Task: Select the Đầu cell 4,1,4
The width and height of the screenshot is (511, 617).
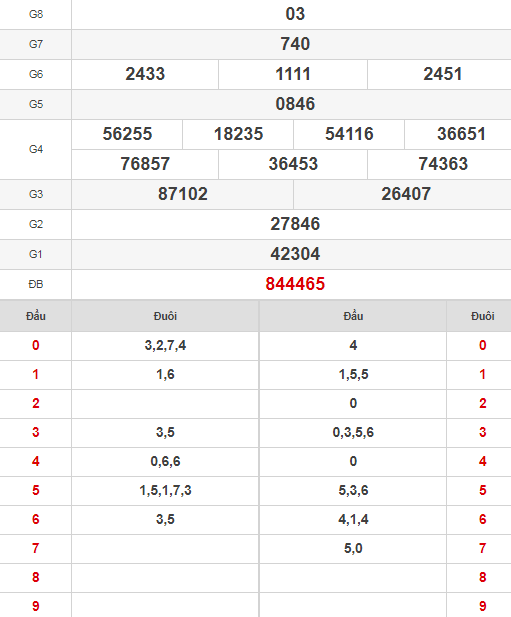Action: click(353, 519)
